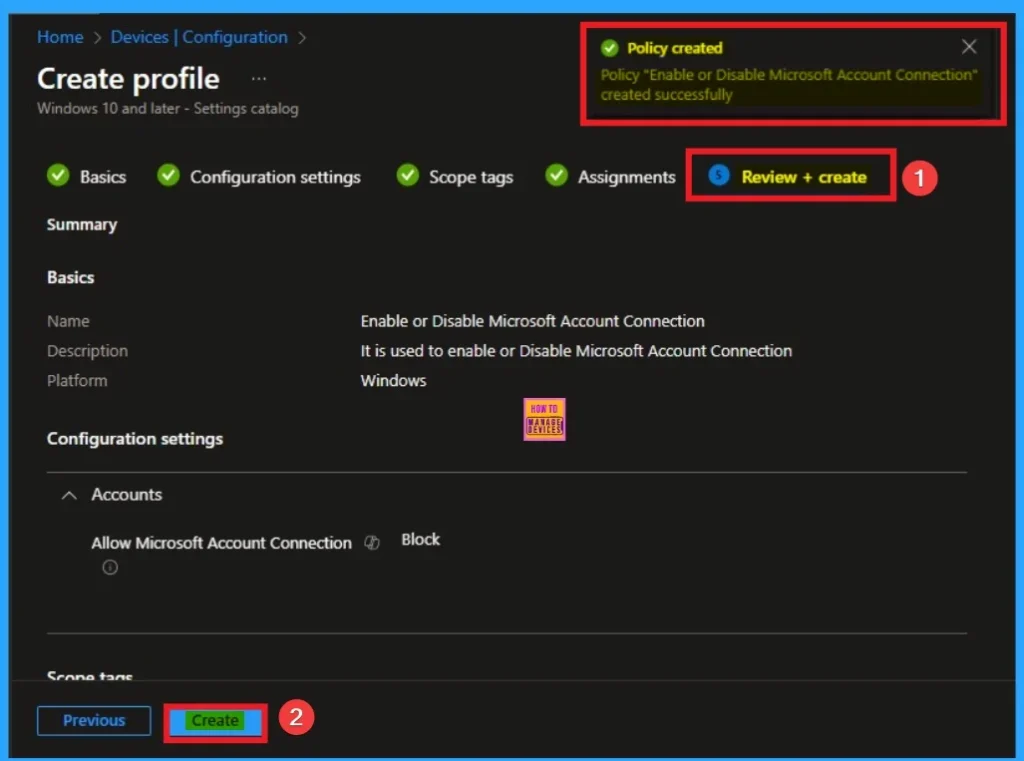Open the info icon under Allow Microsoft Account Connection
The image size is (1024, 761).
[x=110, y=567]
